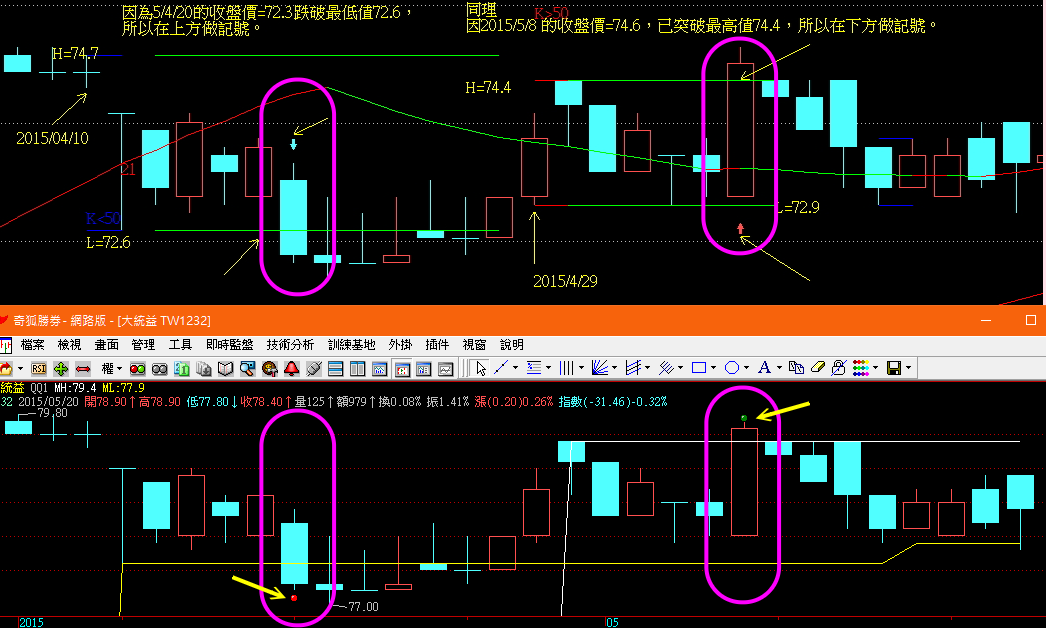Select the circle drawing tool

pyautogui.click(x=732, y=368)
